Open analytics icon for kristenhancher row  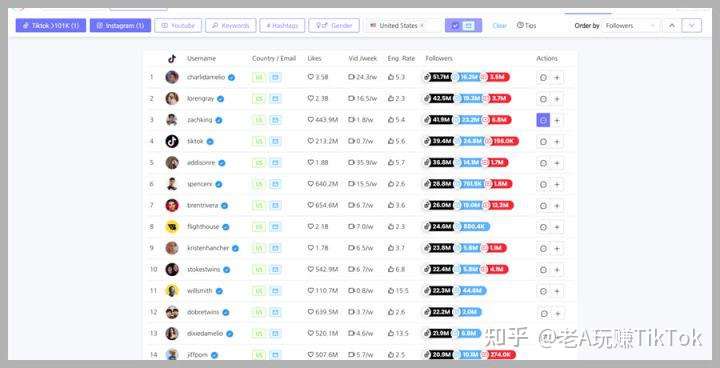click(543, 249)
